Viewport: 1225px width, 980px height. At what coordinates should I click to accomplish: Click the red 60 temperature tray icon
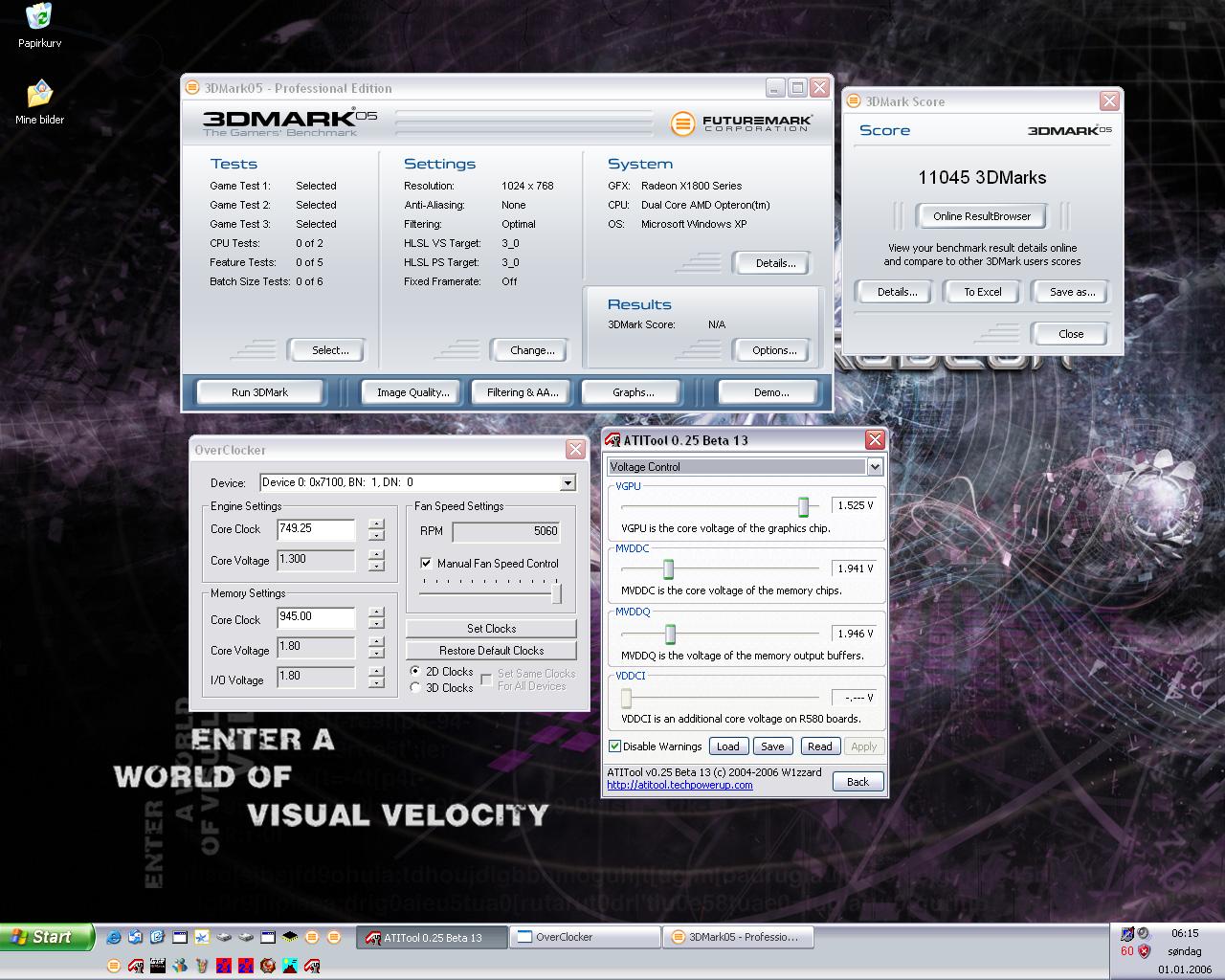(1127, 951)
